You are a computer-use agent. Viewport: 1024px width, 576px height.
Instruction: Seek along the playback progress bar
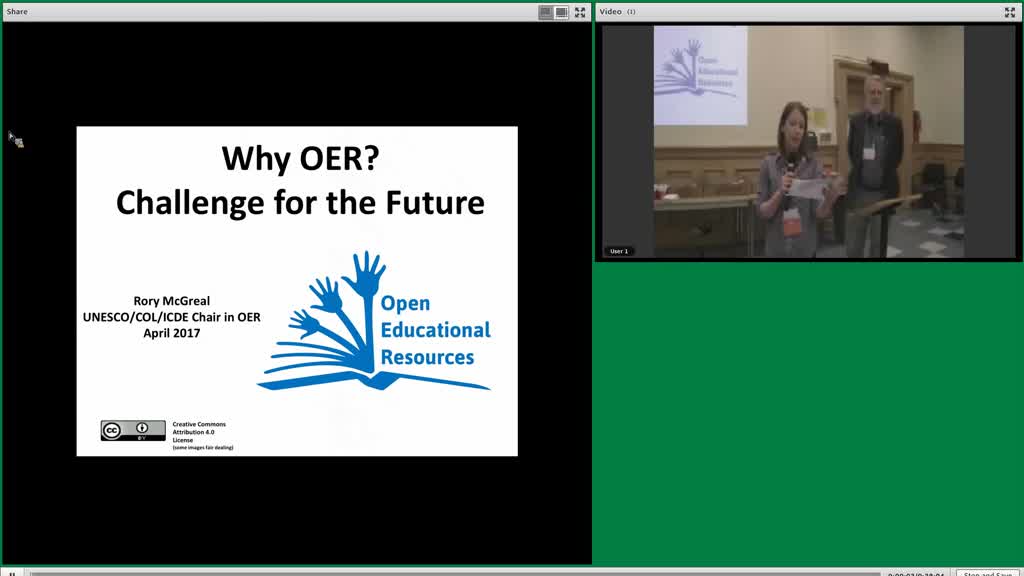(x=455, y=573)
